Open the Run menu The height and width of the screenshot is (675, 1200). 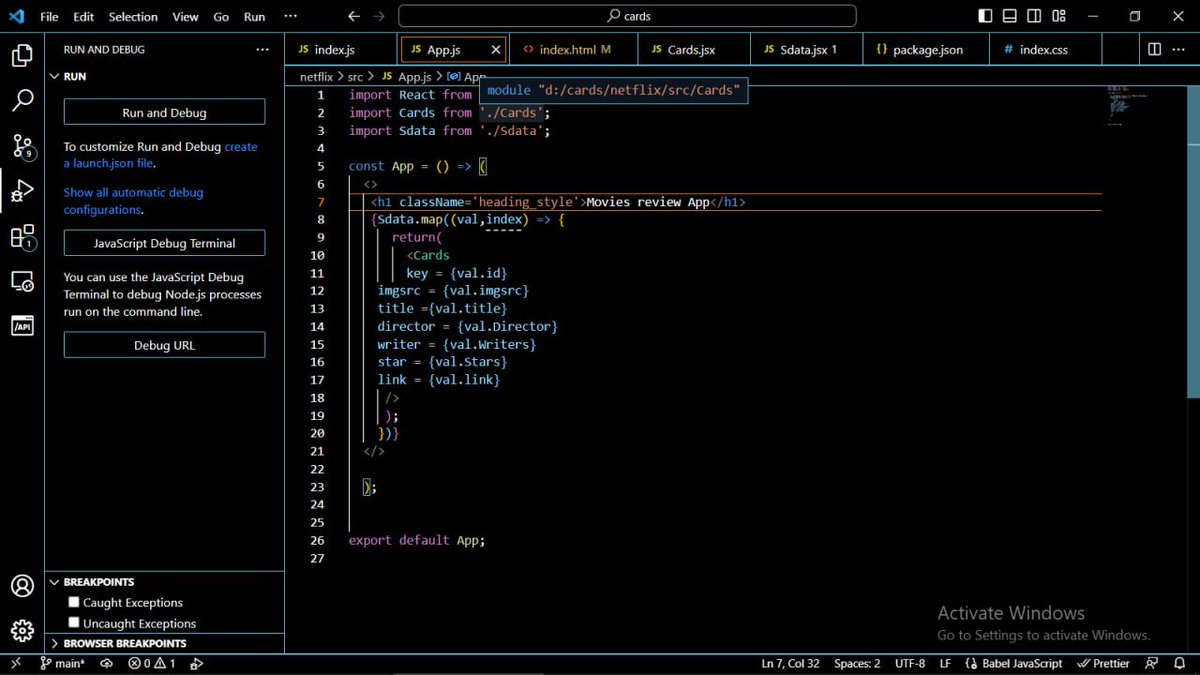[x=255, y=16]
